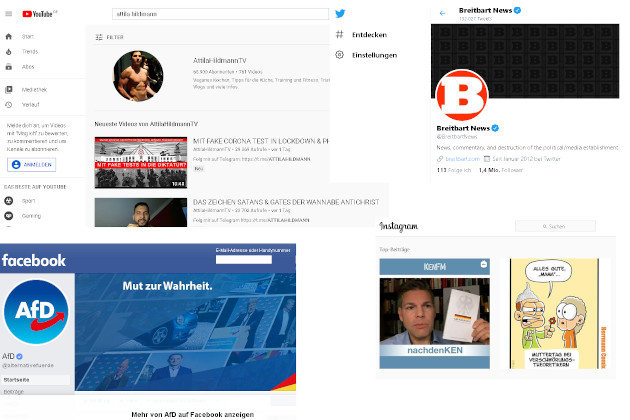Click the Anmelden sign-in button
This screenshot has height=420, width=630.
point(32,165)
